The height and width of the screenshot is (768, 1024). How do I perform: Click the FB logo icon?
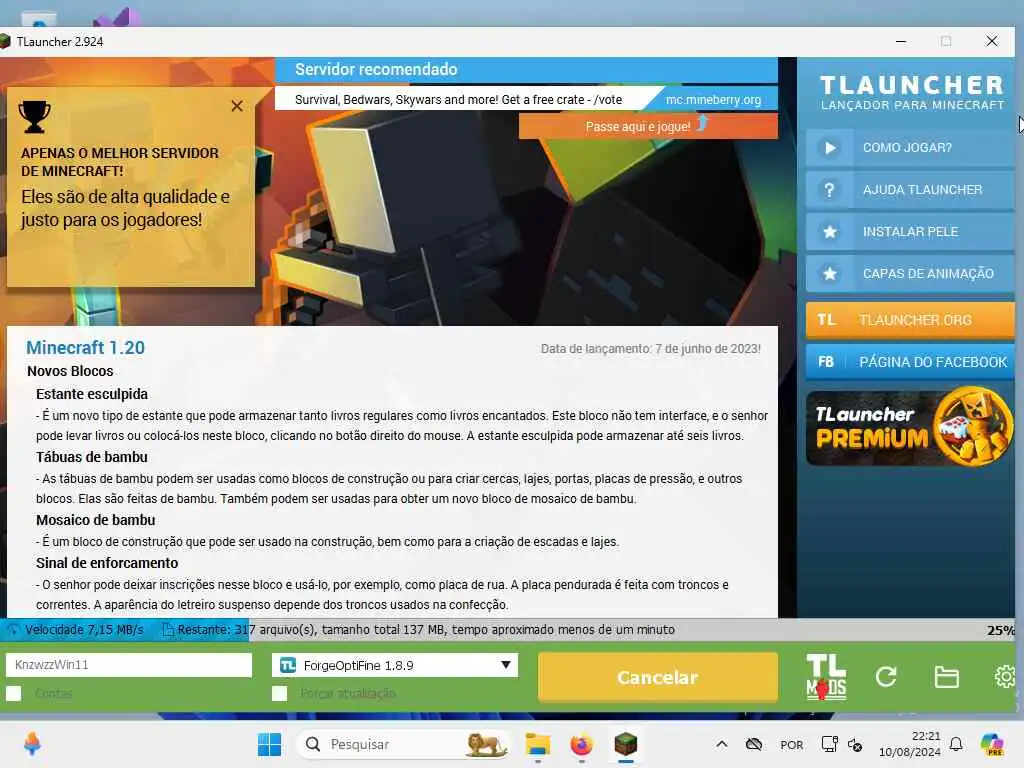(826, 362)
